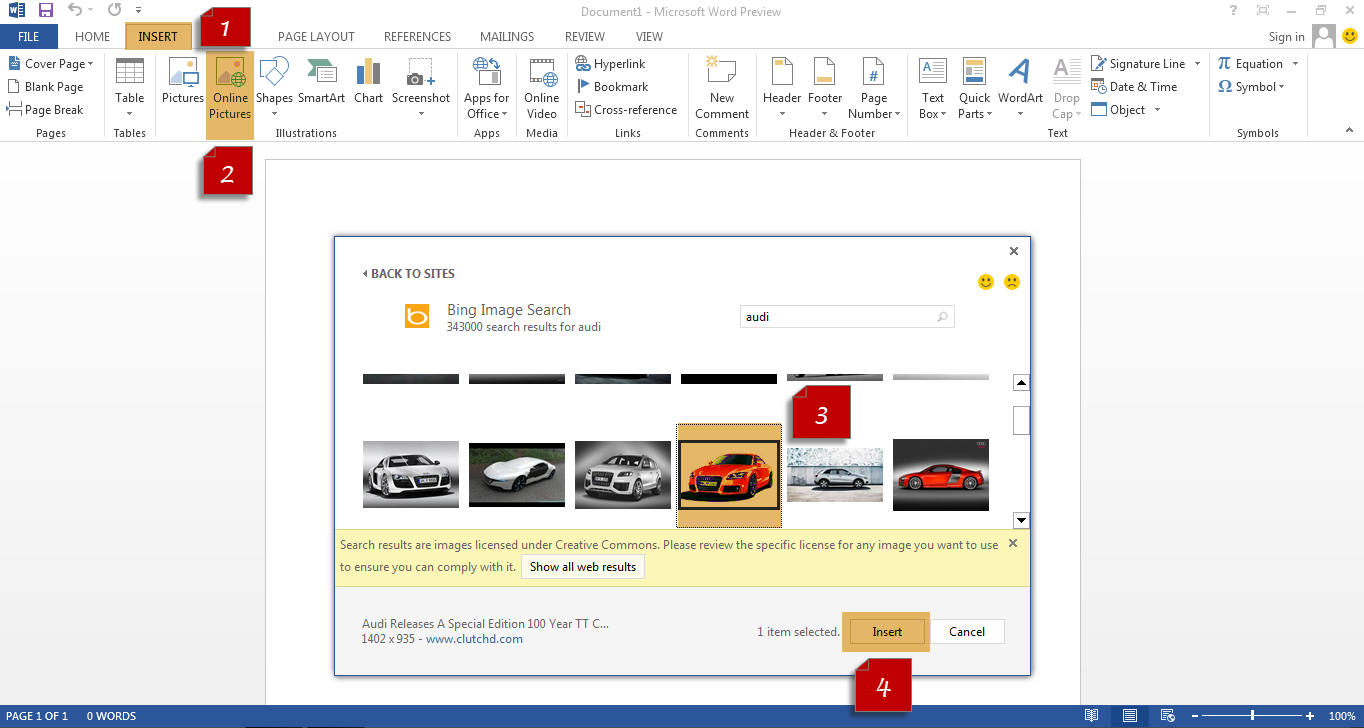Switch to the VIEW tab
The height and width of the screenshot is (728, 1364).
point(649,37)
